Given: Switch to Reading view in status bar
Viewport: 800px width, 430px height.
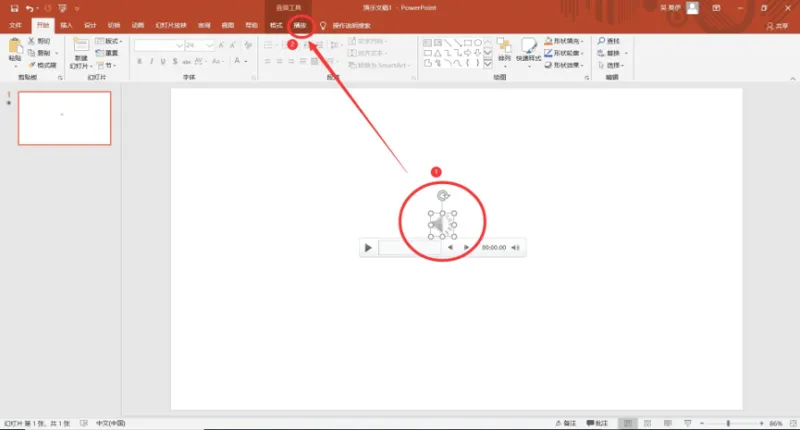Looking at the screenshot, I should [667, 423].
